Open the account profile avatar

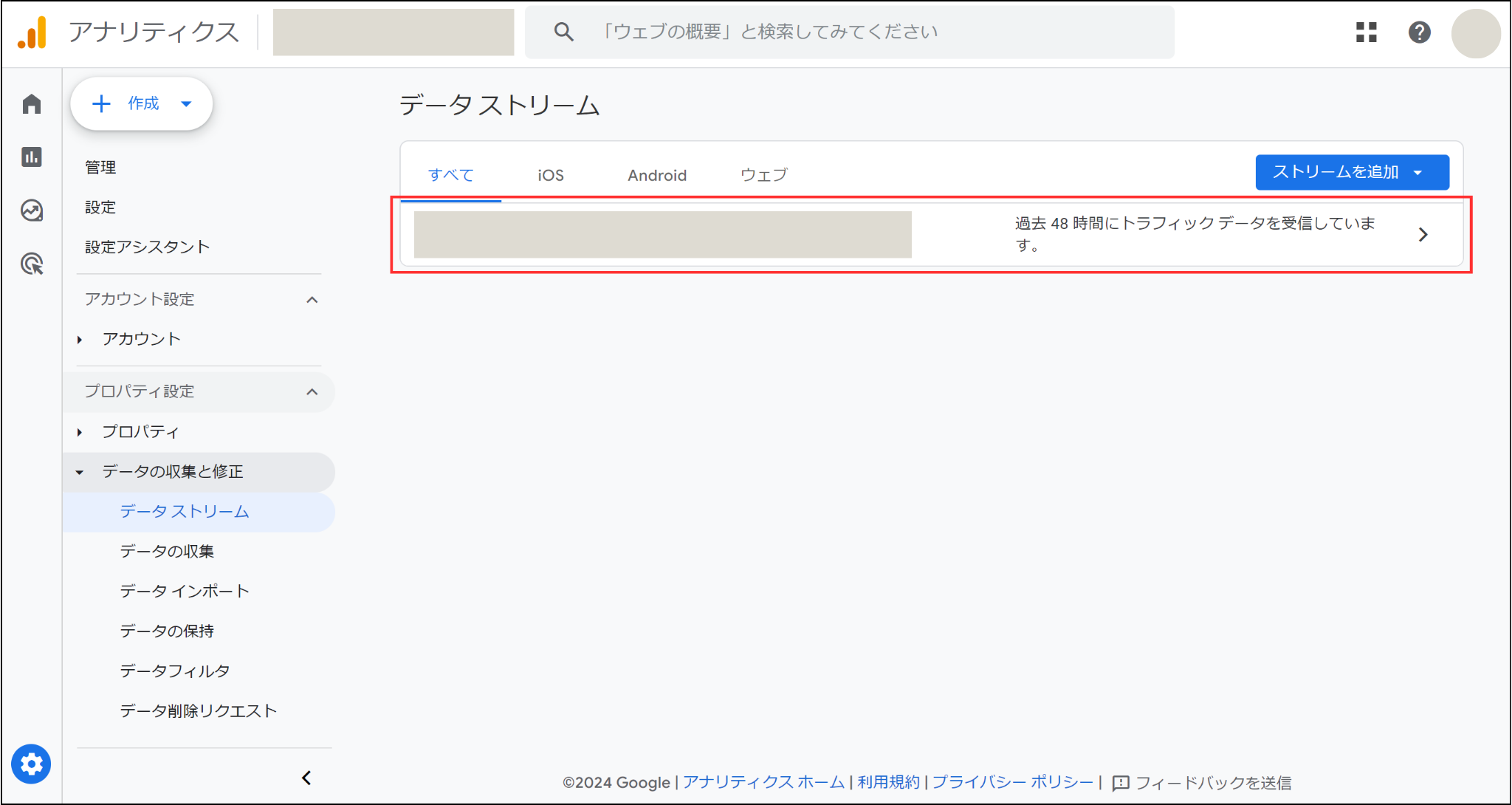1475,33
